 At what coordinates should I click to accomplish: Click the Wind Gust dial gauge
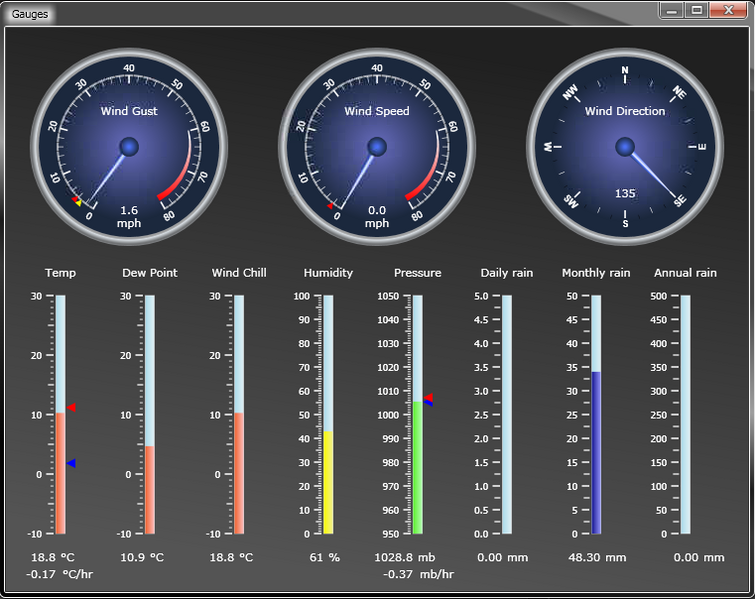129,148
